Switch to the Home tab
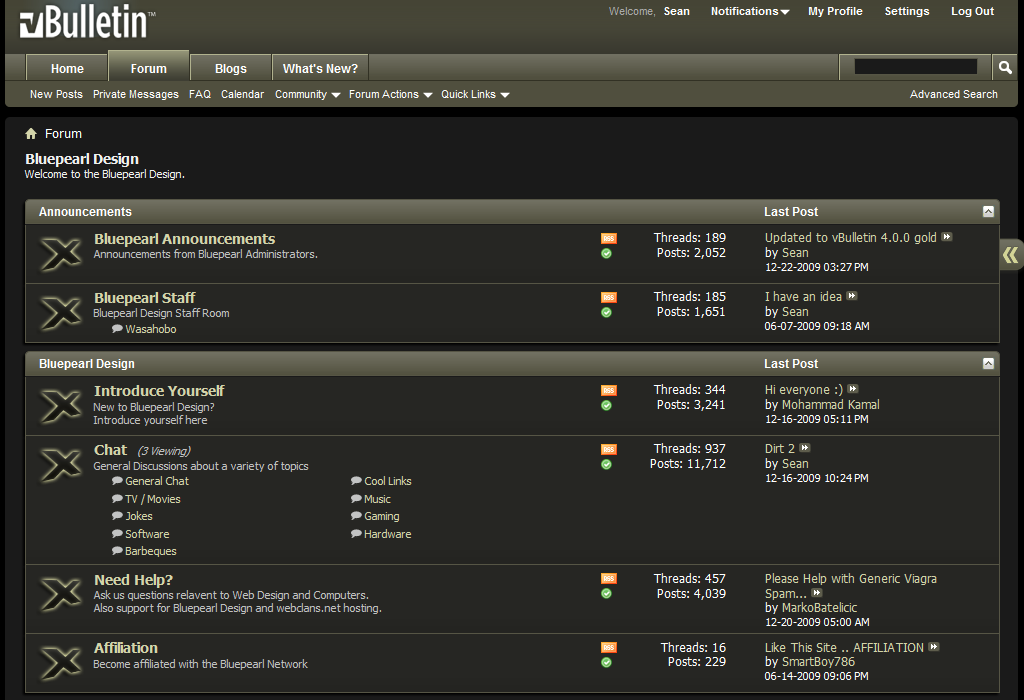1024x700 pixels. 67,68
